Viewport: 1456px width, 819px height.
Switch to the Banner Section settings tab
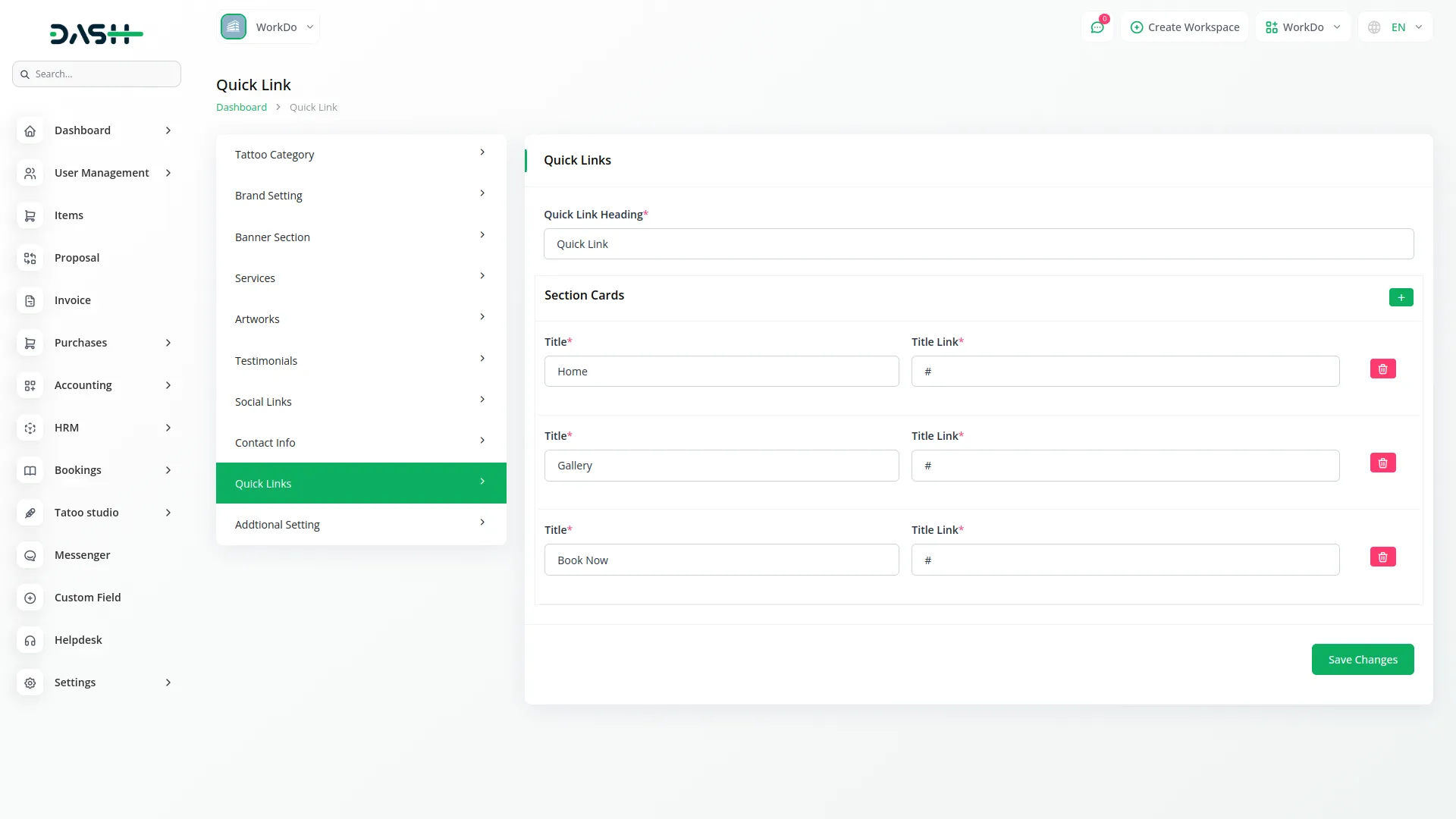coord(361,237)
